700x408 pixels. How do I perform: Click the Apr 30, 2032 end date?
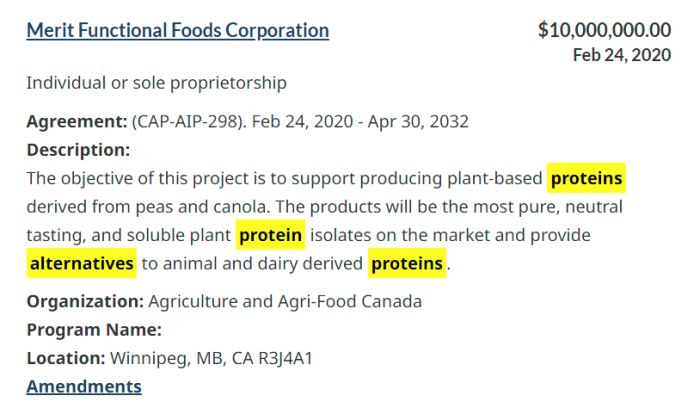(x=418, y=121)
